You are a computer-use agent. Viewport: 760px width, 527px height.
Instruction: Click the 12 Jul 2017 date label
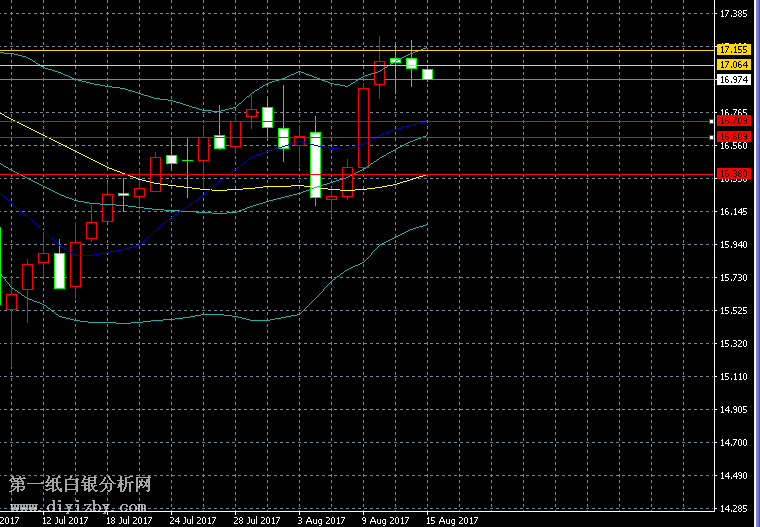click(x=65, y=520)
